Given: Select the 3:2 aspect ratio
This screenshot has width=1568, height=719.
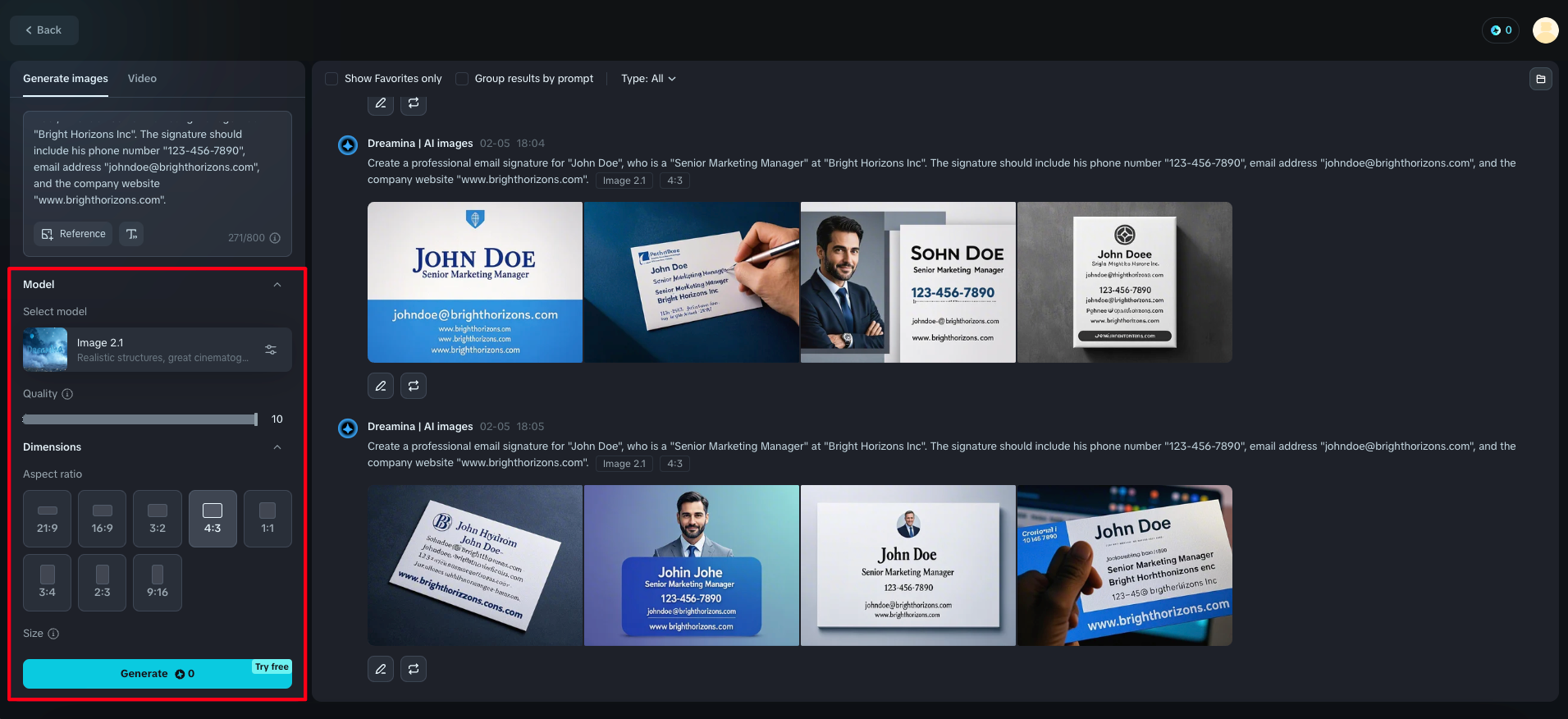Looking at the screenshot, I should (158, 519).
